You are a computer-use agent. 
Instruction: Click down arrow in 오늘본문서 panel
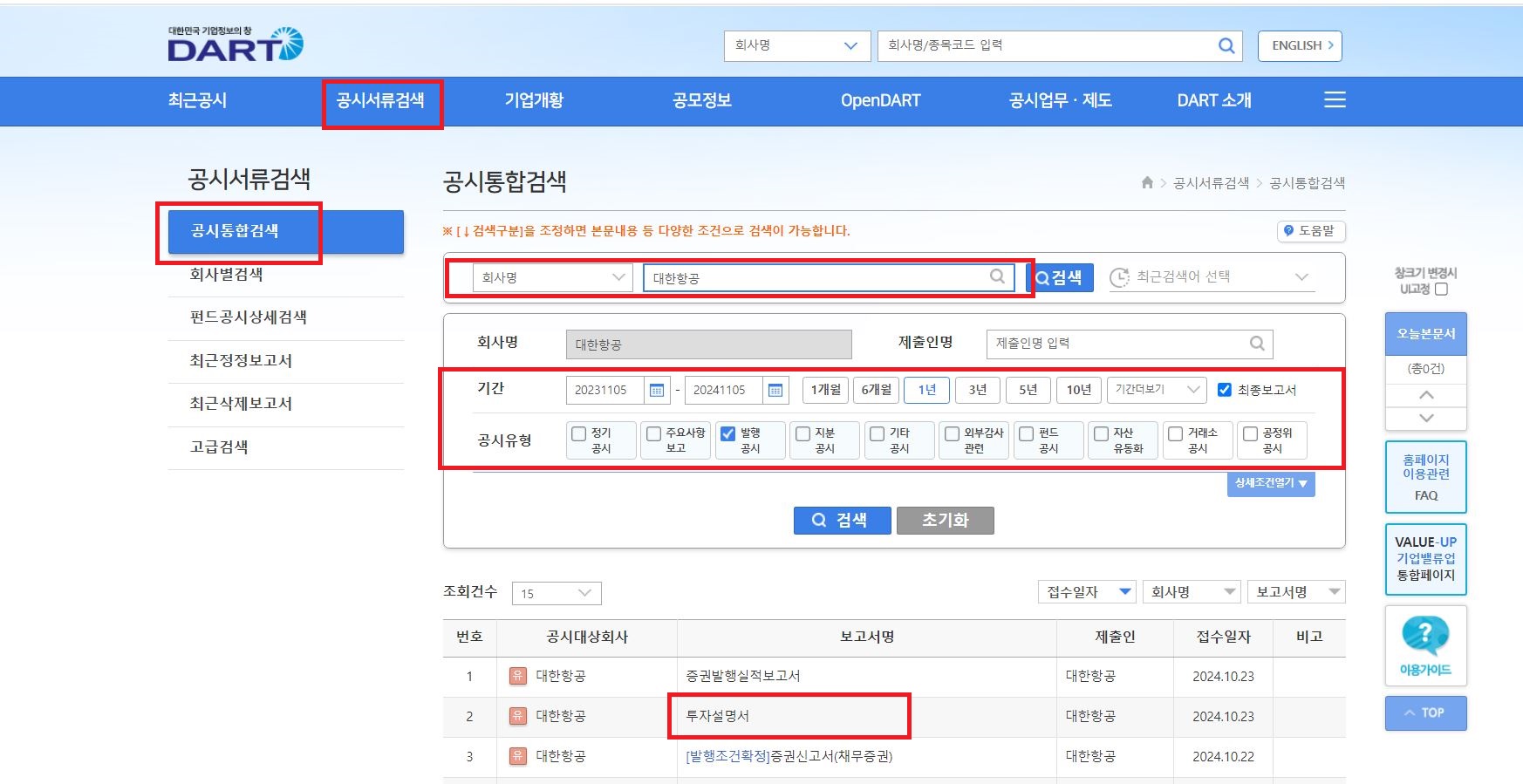[1426, 418]
